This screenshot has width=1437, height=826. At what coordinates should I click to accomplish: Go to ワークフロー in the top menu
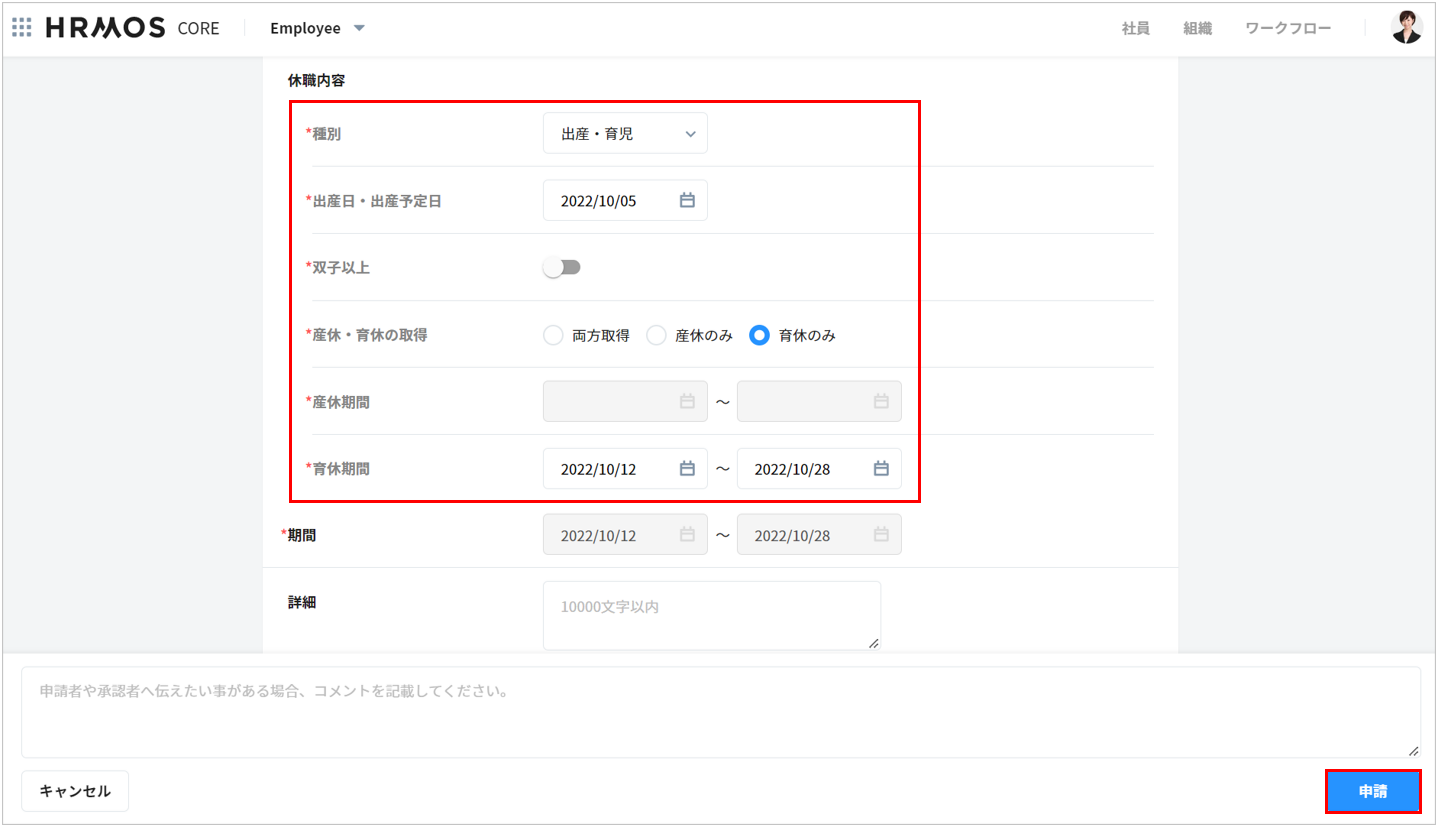point(1288,28)
